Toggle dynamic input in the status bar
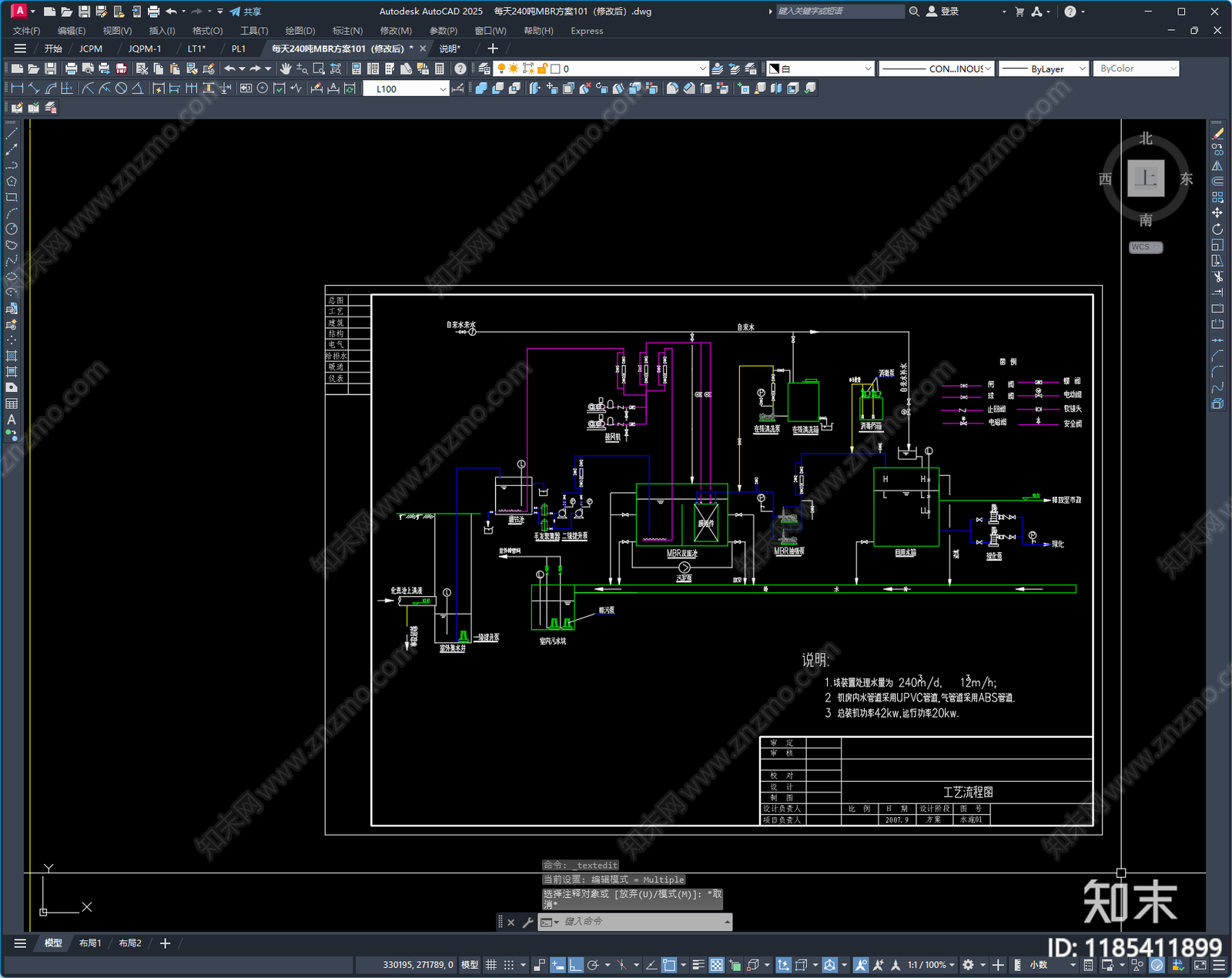 tap(557, 965)
